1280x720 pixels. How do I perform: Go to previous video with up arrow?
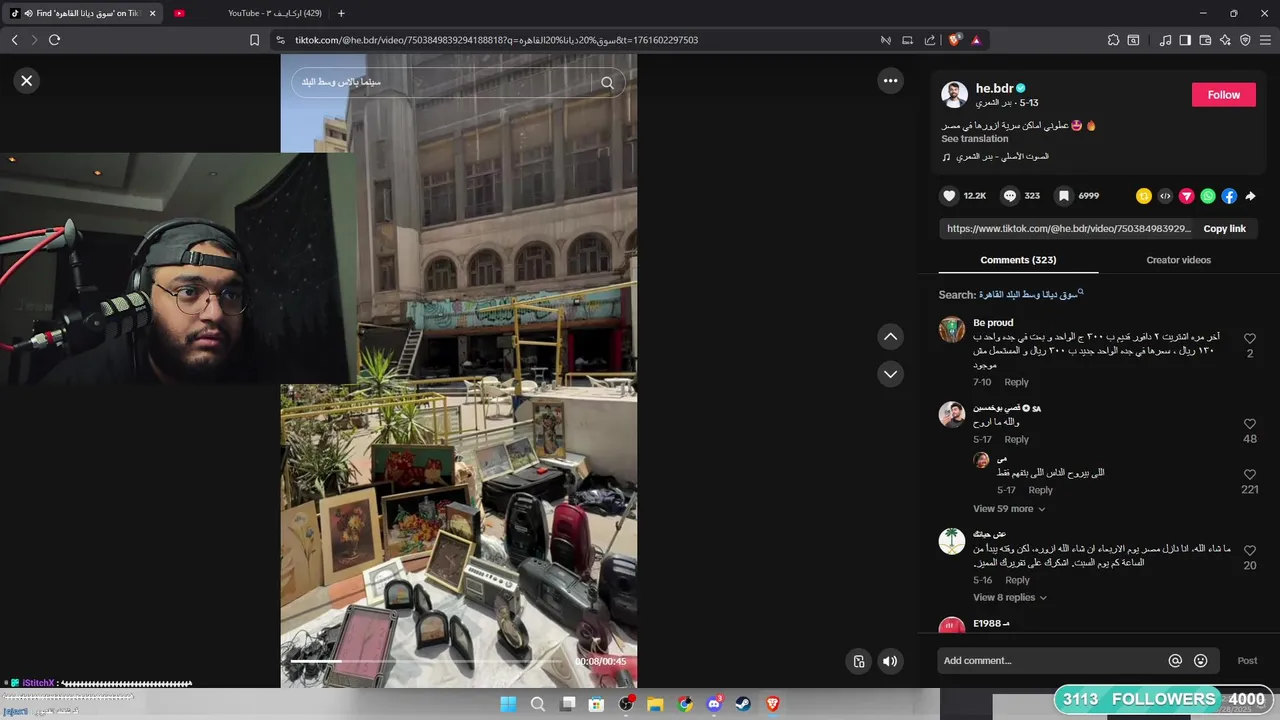(890, 337)
